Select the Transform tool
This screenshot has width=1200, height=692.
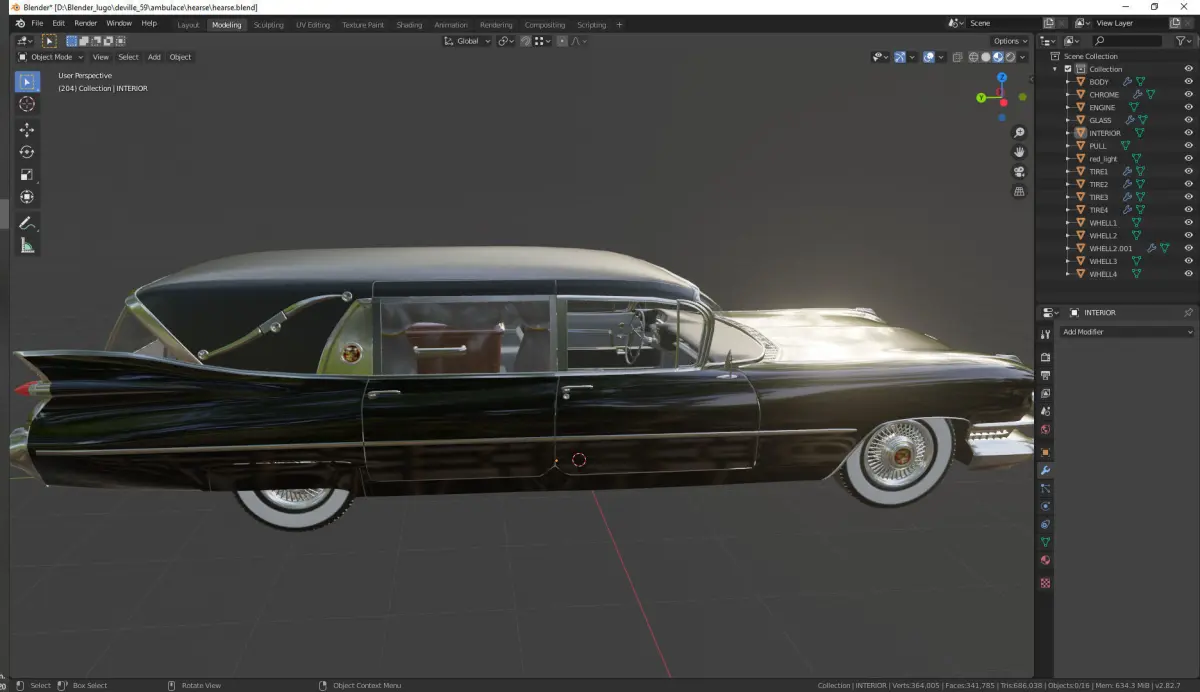coord(27,197)
